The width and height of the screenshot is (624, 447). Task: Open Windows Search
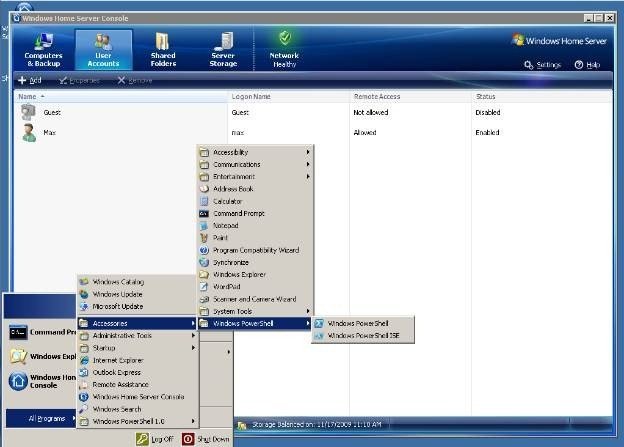click(137, 409)
